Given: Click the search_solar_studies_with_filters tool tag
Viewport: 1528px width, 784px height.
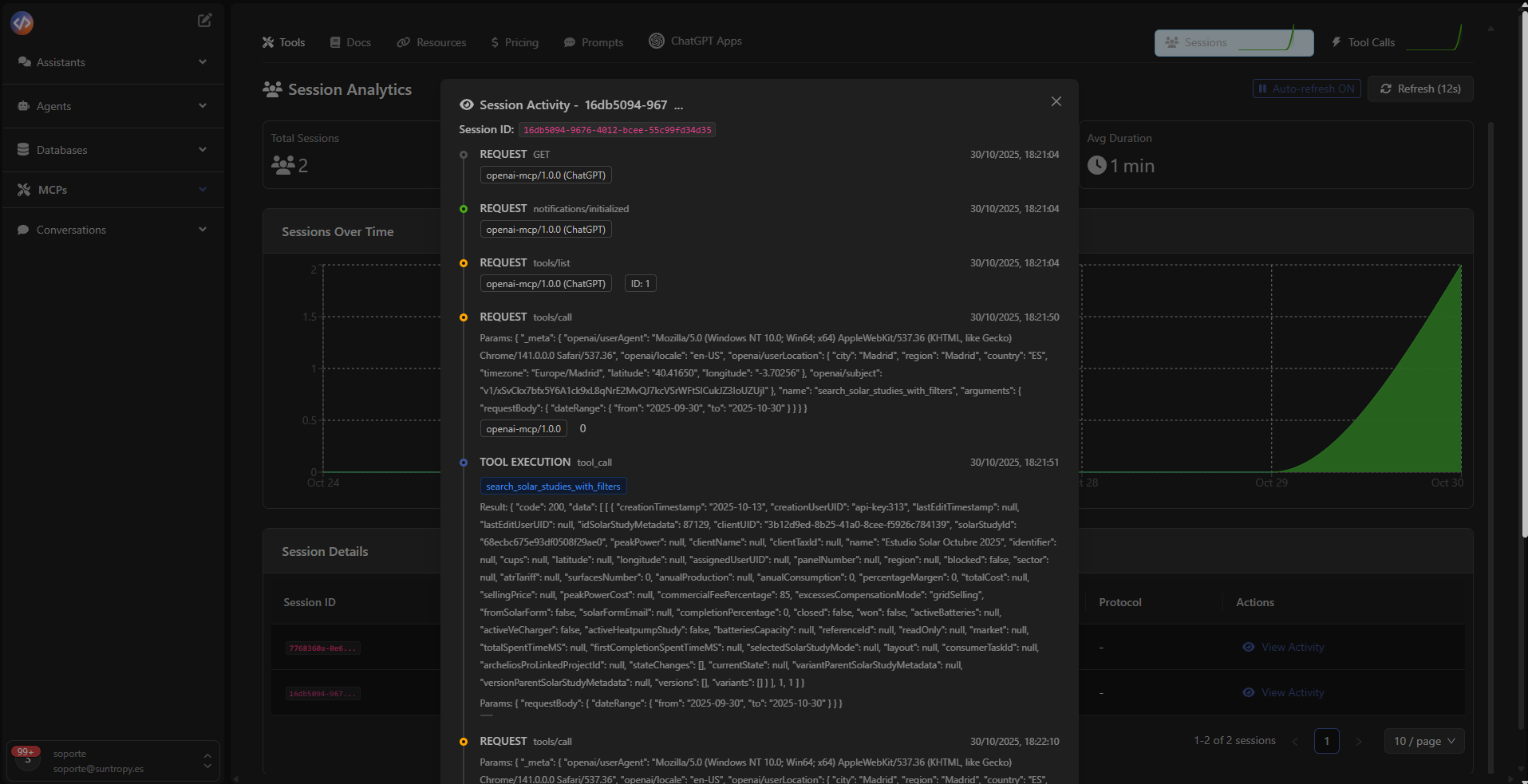Looking at the screenshot, I should click(553, 487).
